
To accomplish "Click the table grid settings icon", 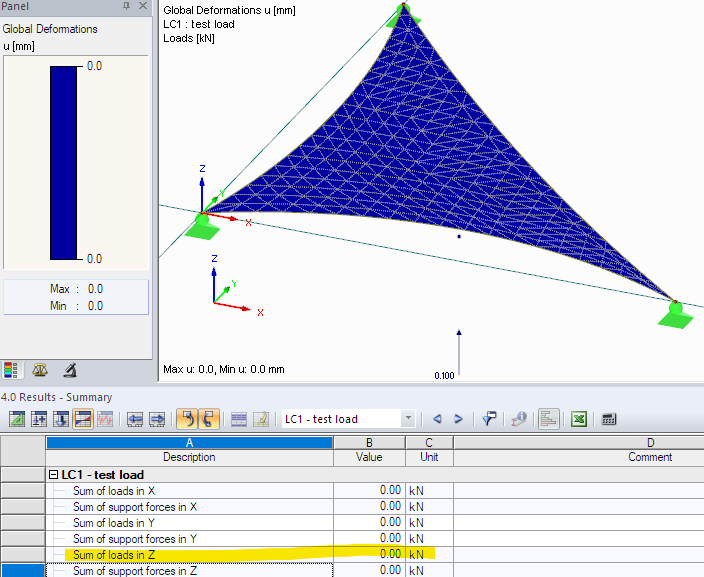I will pyautogui.click(x=239, y=419).
